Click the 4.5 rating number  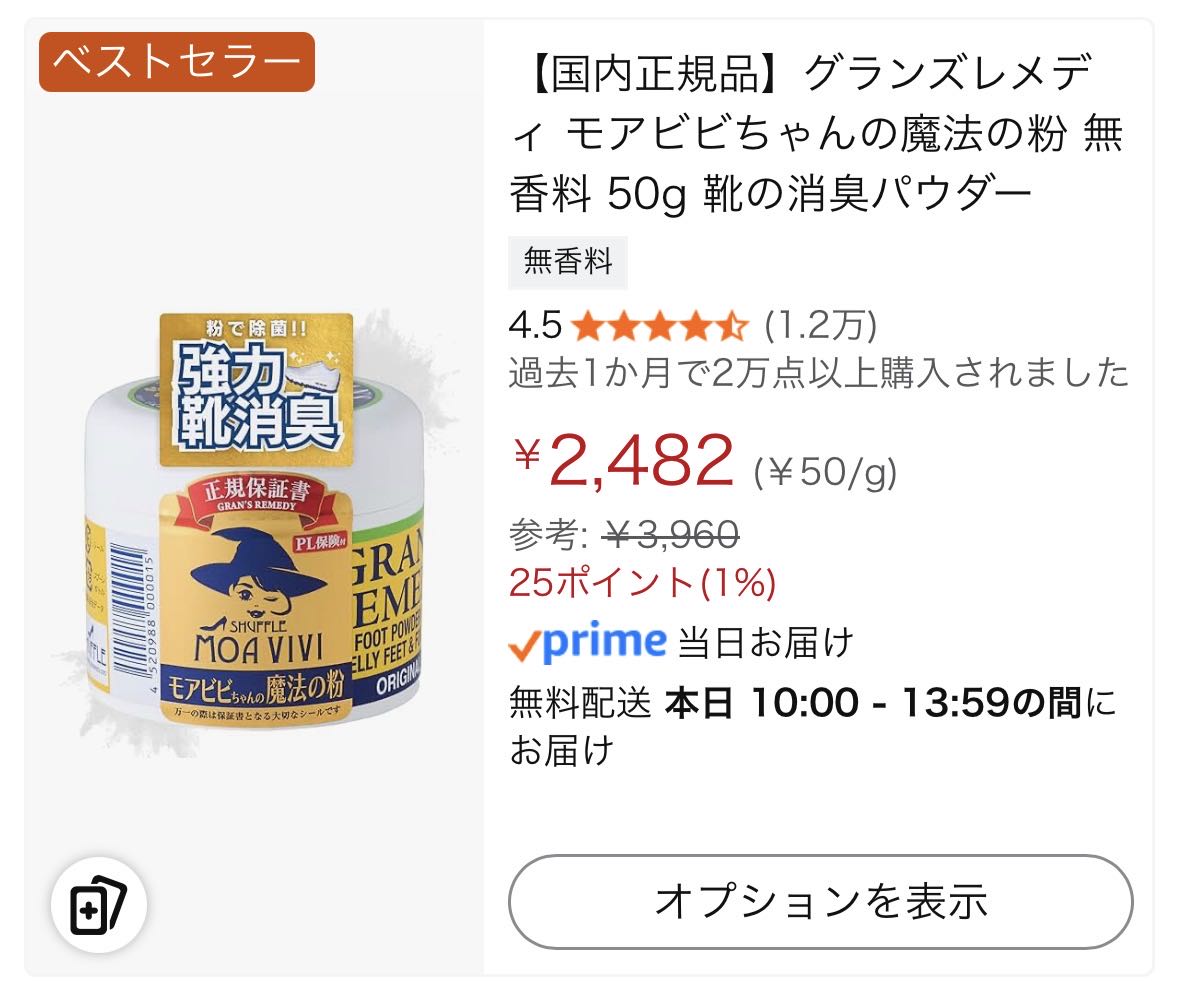[535, 325]
